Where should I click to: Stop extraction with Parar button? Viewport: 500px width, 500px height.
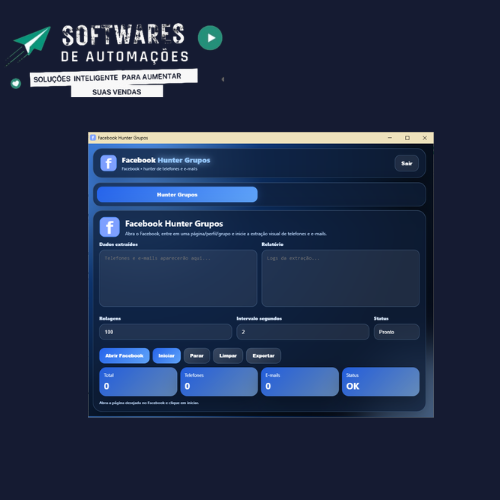[x=197, y=356]
